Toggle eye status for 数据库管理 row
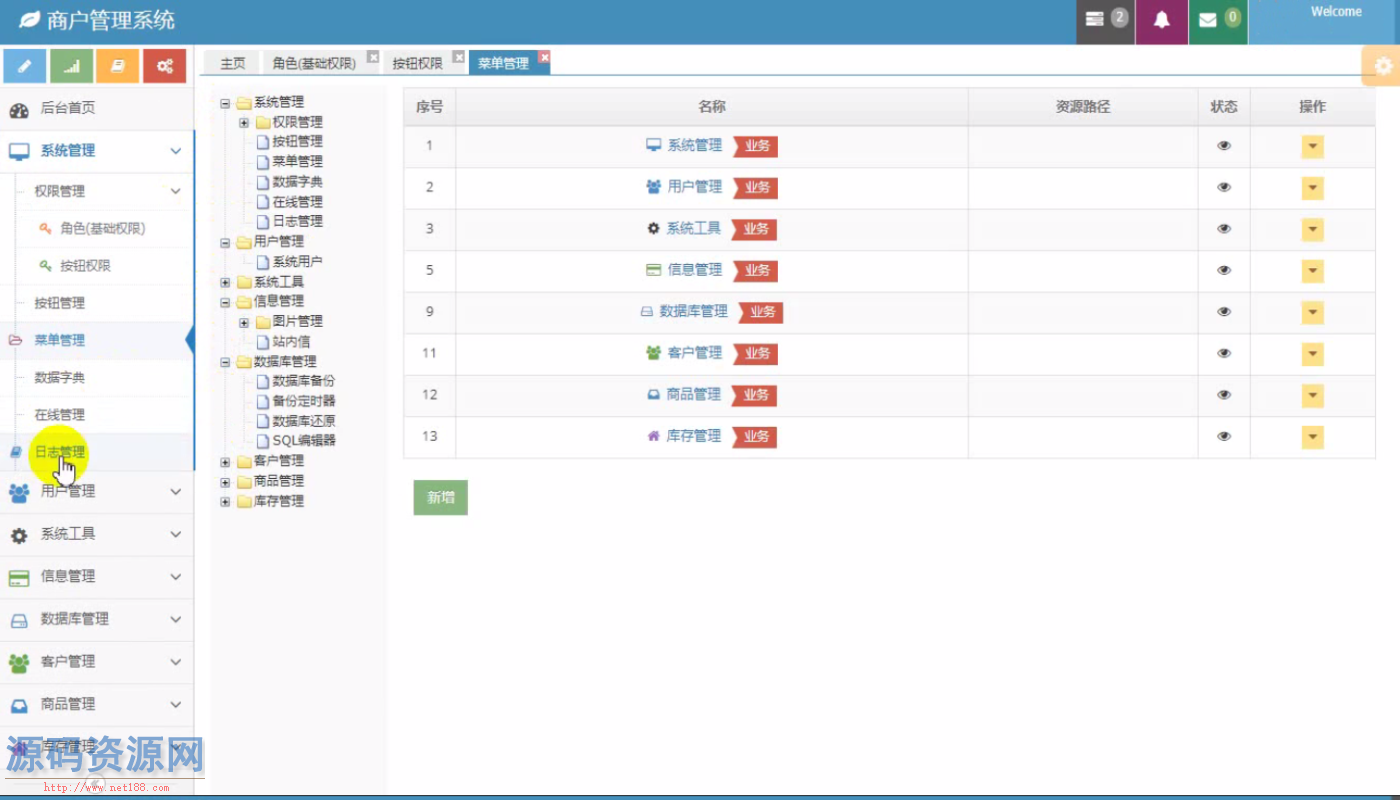This screenshot has width=1400, height=800. [x=1224, y=312]
